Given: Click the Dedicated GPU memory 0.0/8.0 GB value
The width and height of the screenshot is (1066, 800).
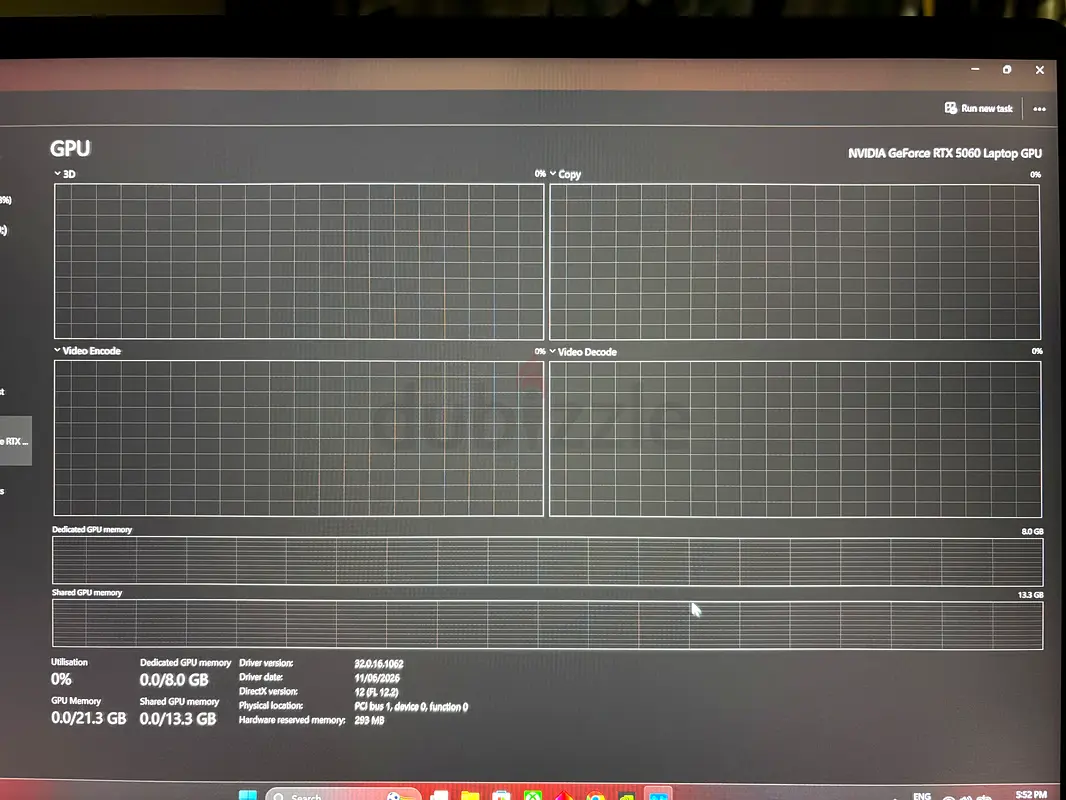Looking at the screenshot, I should point(174,680).
